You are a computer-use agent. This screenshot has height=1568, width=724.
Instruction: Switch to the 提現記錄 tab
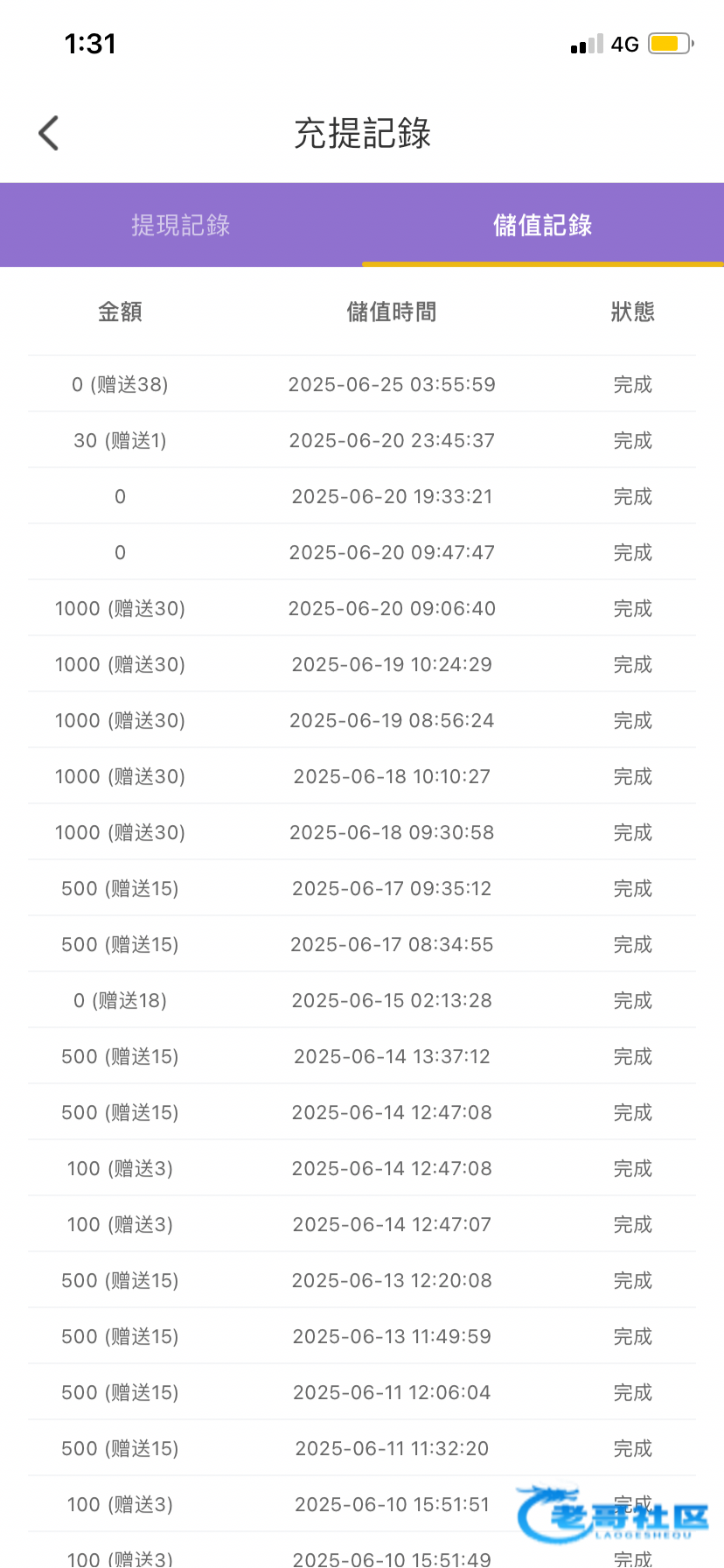(x=181, y=225)
